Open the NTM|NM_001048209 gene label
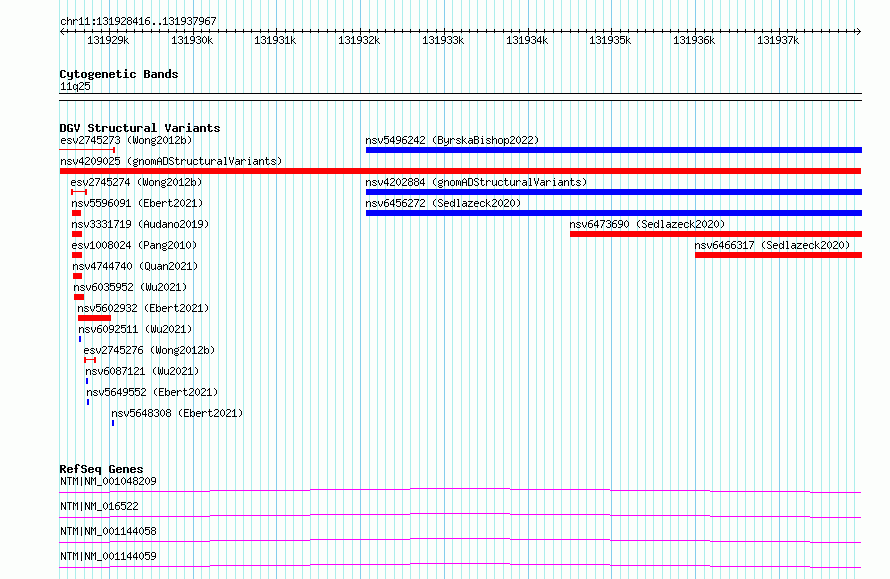Screen dimensions: 890x579 [x=108, y=481]
